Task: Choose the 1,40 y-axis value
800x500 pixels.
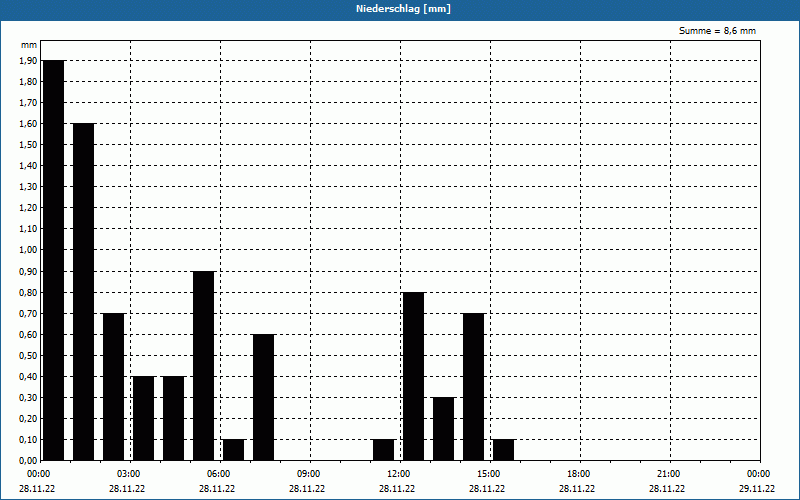Action: [28, 165]
